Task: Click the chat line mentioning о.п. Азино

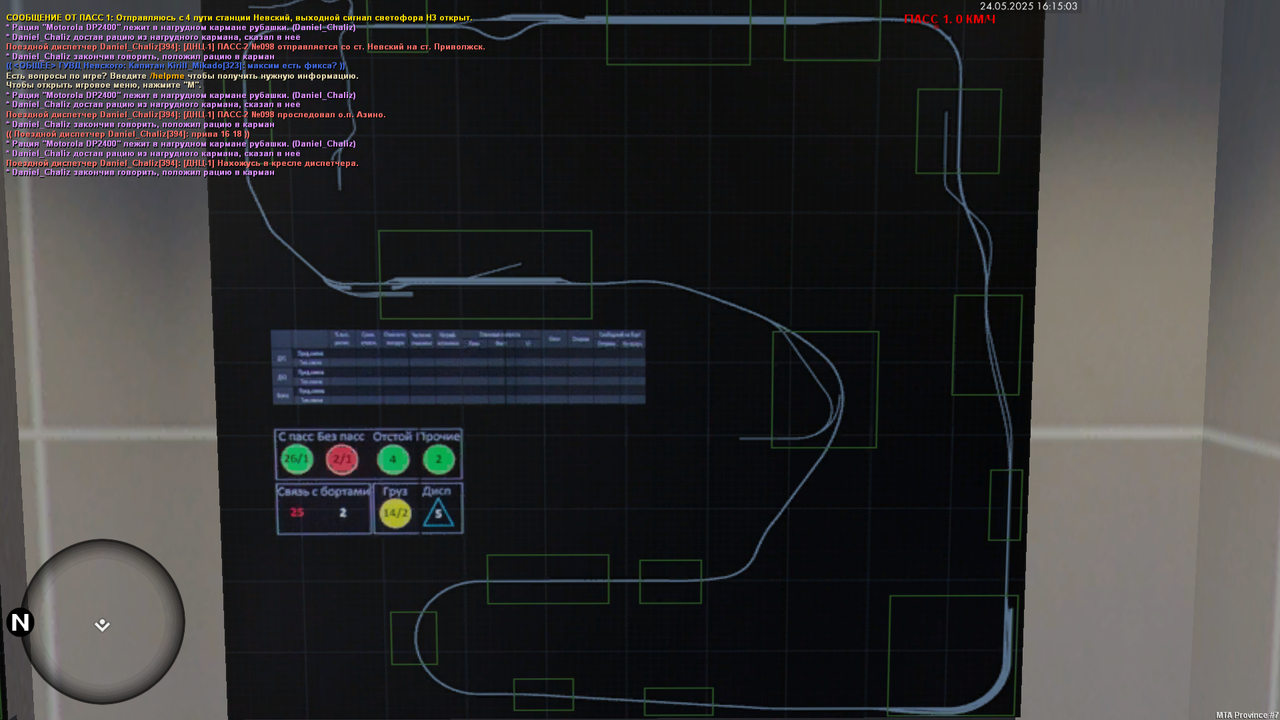Action: [196, 115]
